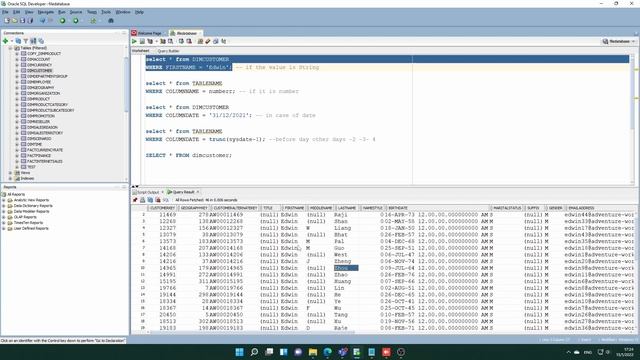Select the All Reports tree item

16,195
